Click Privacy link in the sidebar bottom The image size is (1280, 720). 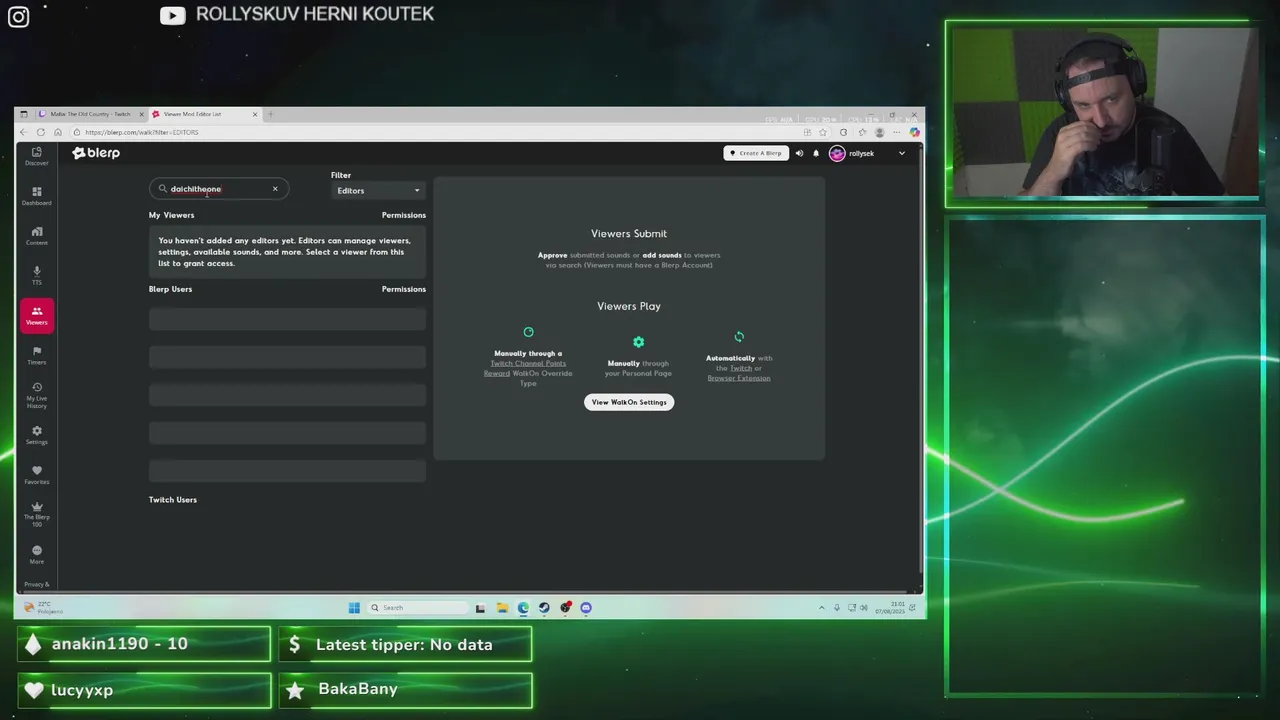(x=37, y=584)
